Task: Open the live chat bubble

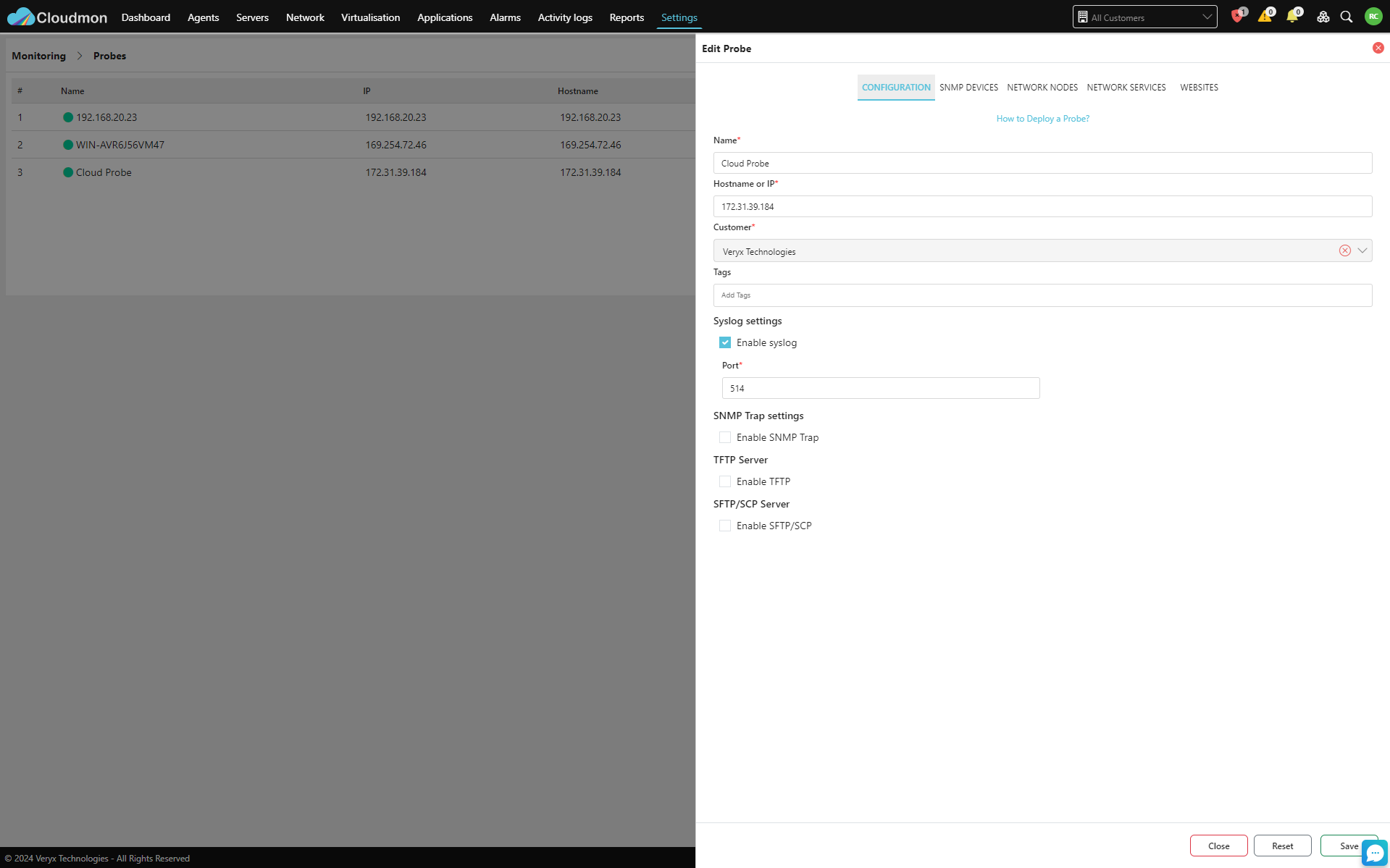Action: point(1374,853)
